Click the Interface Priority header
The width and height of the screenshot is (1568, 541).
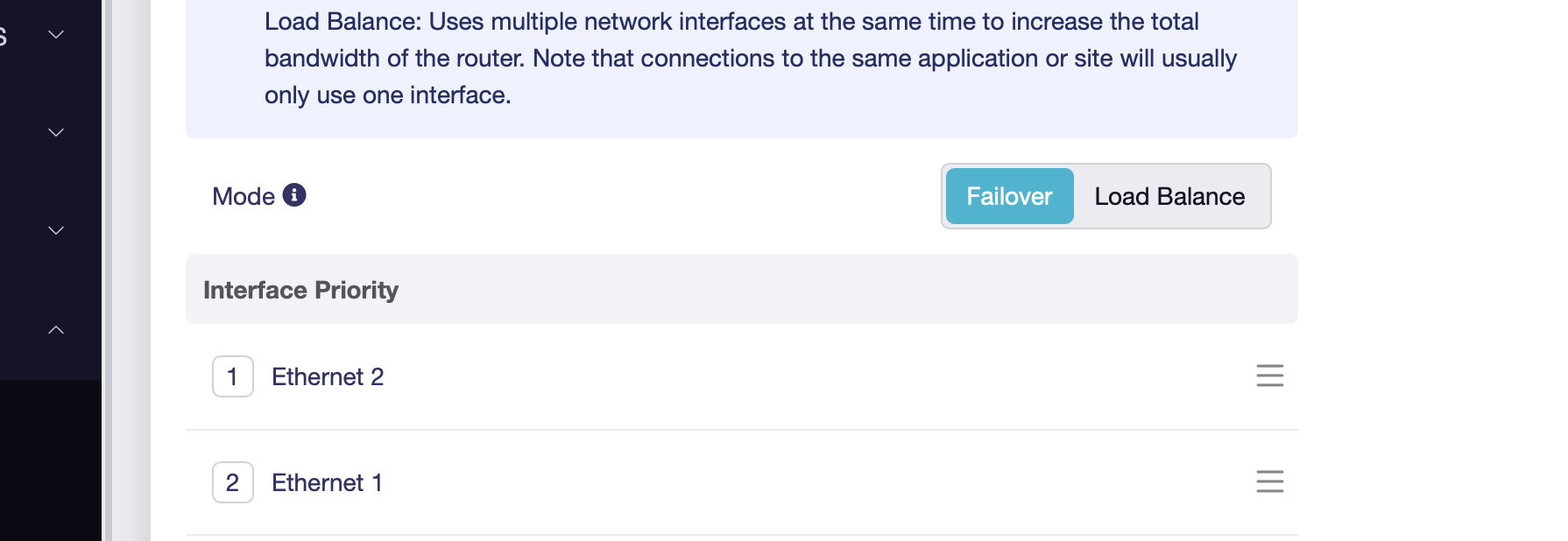(x=300, y=290)
